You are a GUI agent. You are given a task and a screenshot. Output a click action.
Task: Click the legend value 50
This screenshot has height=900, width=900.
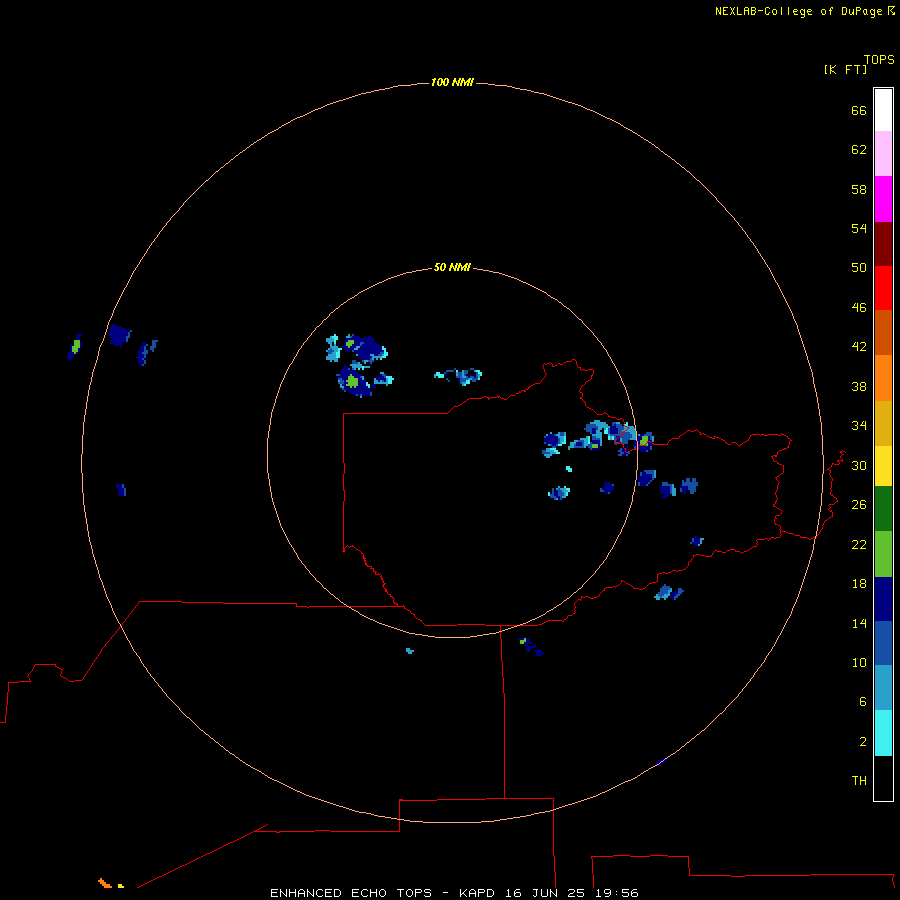(x=859, y=268)
